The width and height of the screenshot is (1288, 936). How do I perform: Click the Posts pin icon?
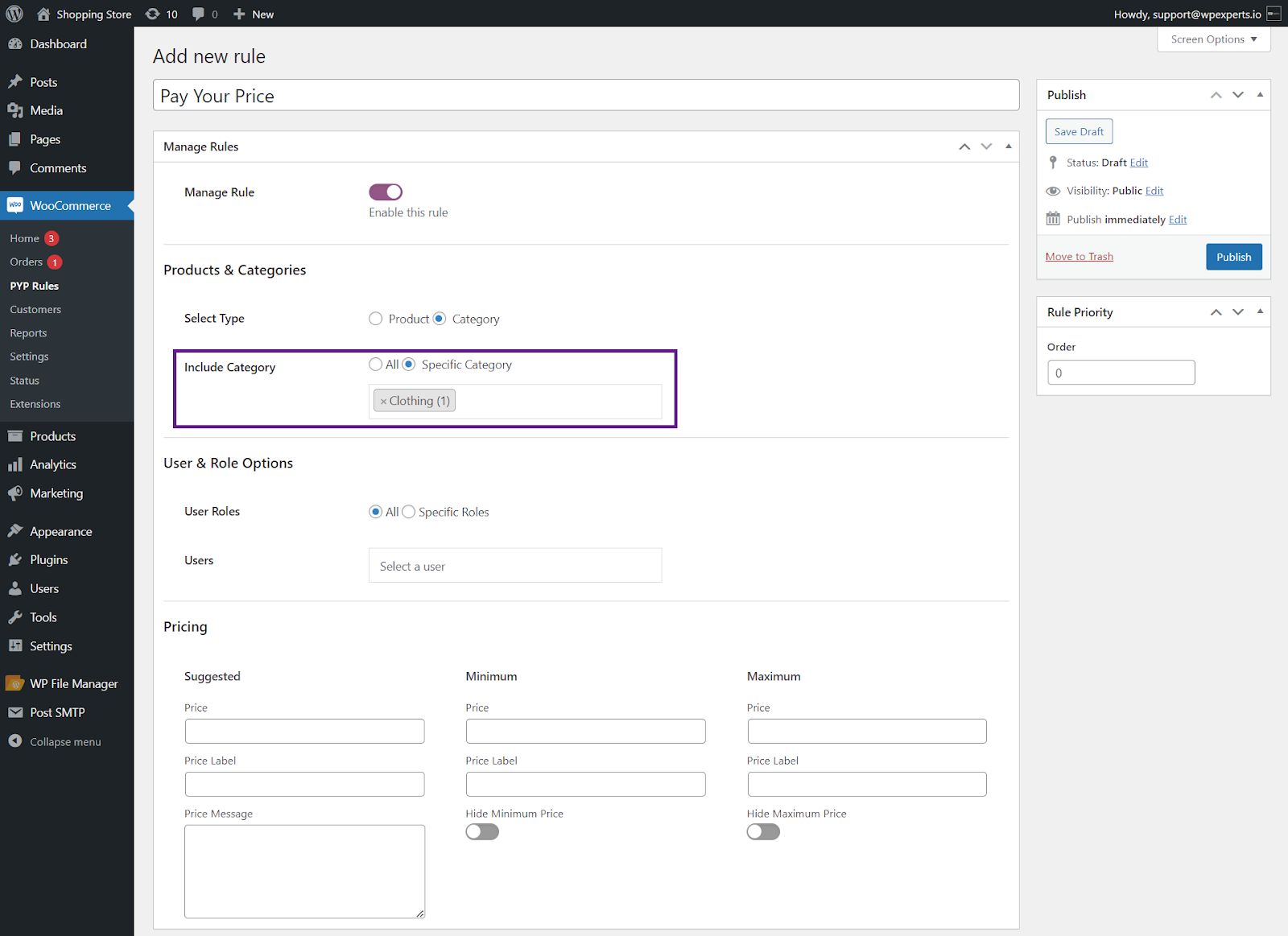(15, 82)
